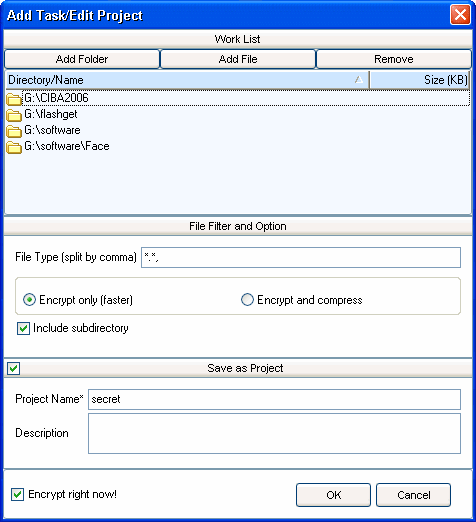This screenshot has height=522, width=476.
Task: Click the folder icon for G:\software\Face
Action: tap(14, 147)
